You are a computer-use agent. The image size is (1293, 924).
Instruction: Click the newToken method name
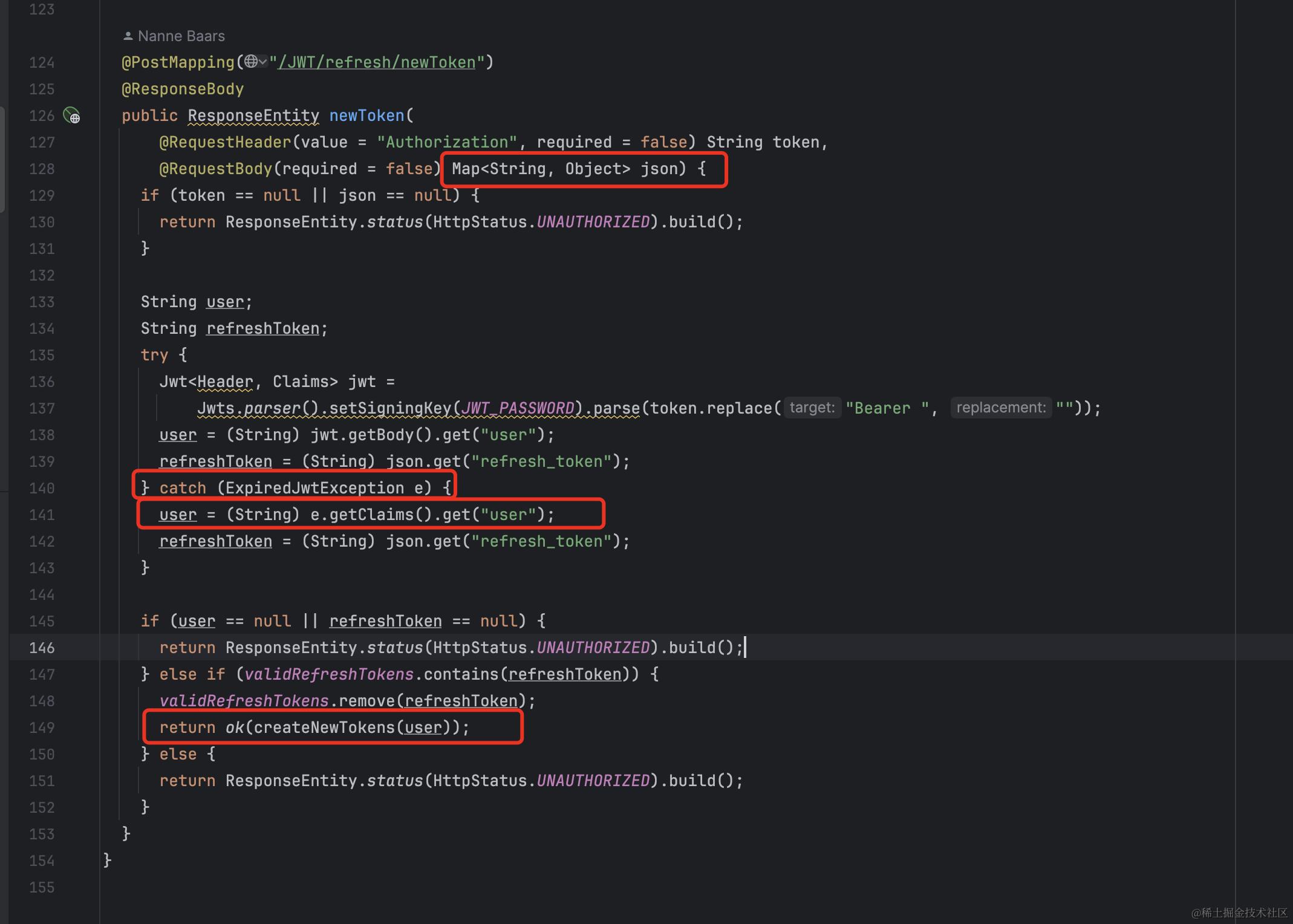coord(366,115)
